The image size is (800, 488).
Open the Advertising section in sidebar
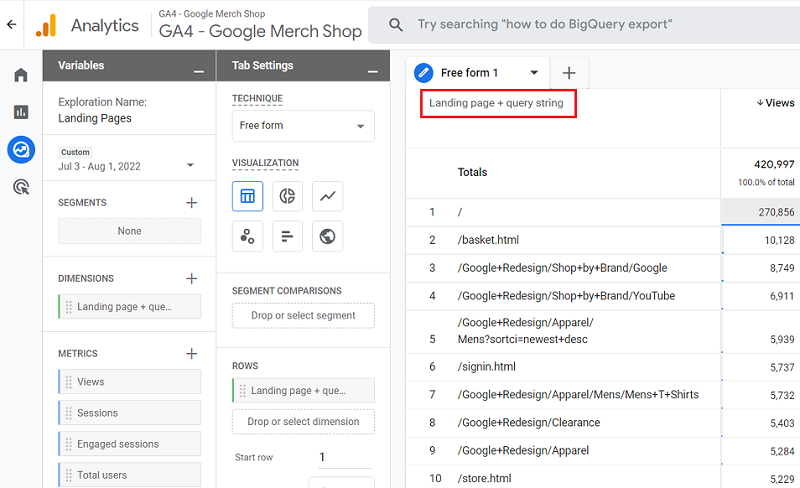click(21, 187)
